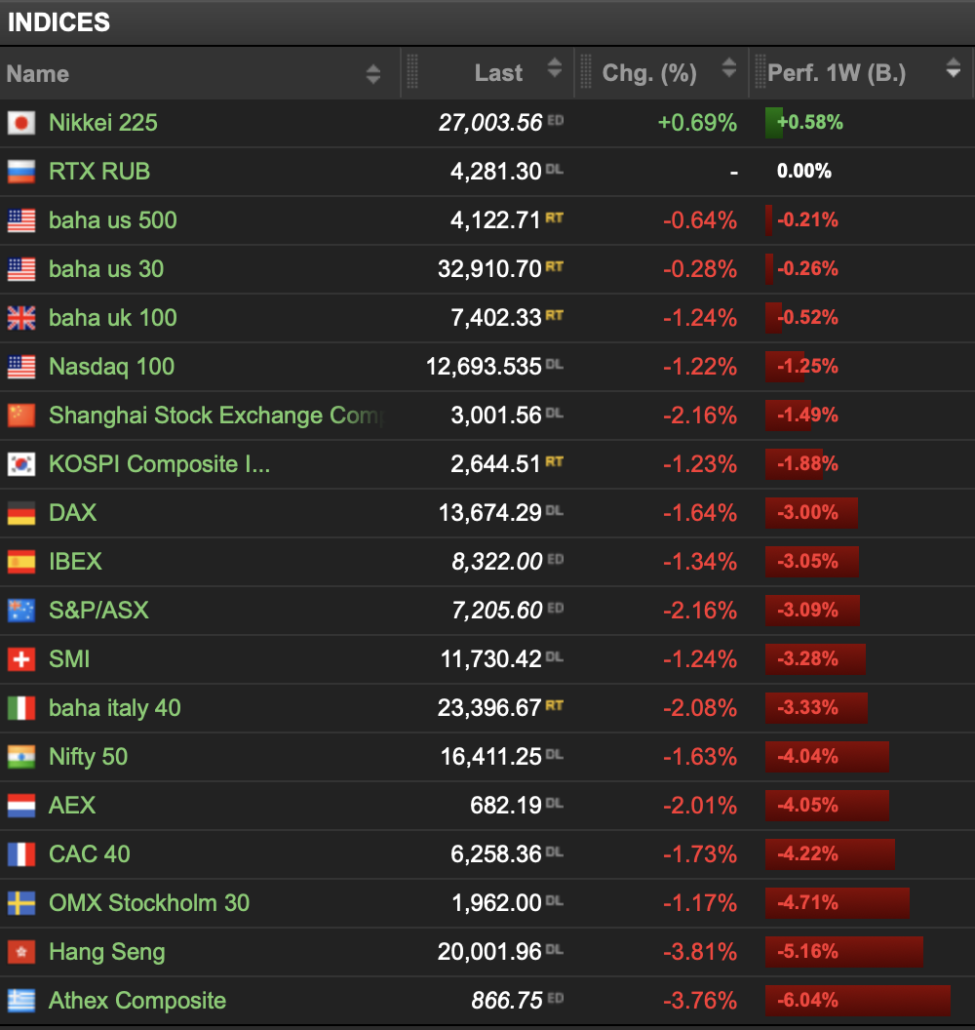Click the Nasdaq 100 last value 12,693.535
Screen dimensions: 975x1030
(x=484, y=367)
